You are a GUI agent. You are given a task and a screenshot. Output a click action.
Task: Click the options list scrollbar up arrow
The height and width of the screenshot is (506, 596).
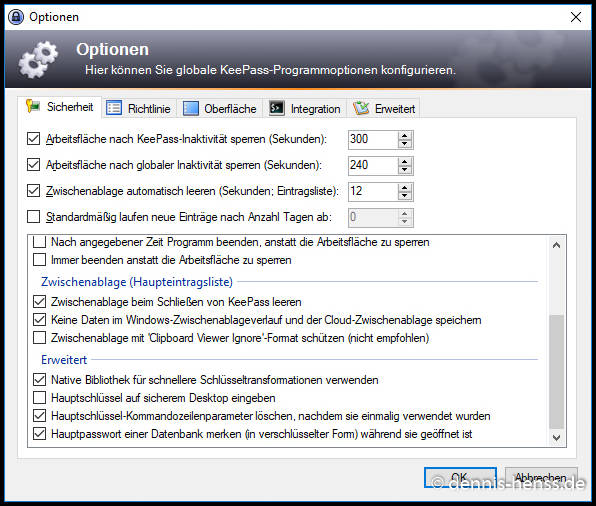click(556, 245)
